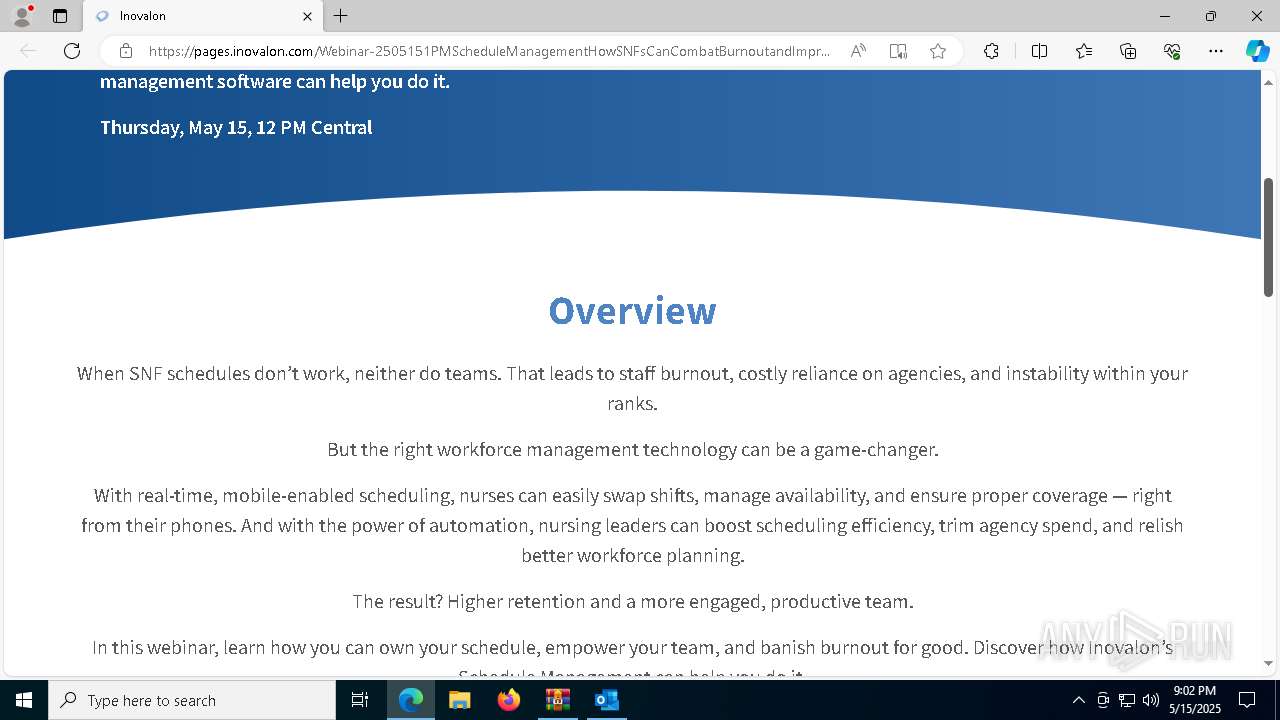
Task: Close the Inovalon tab
Action: (307, 16)
